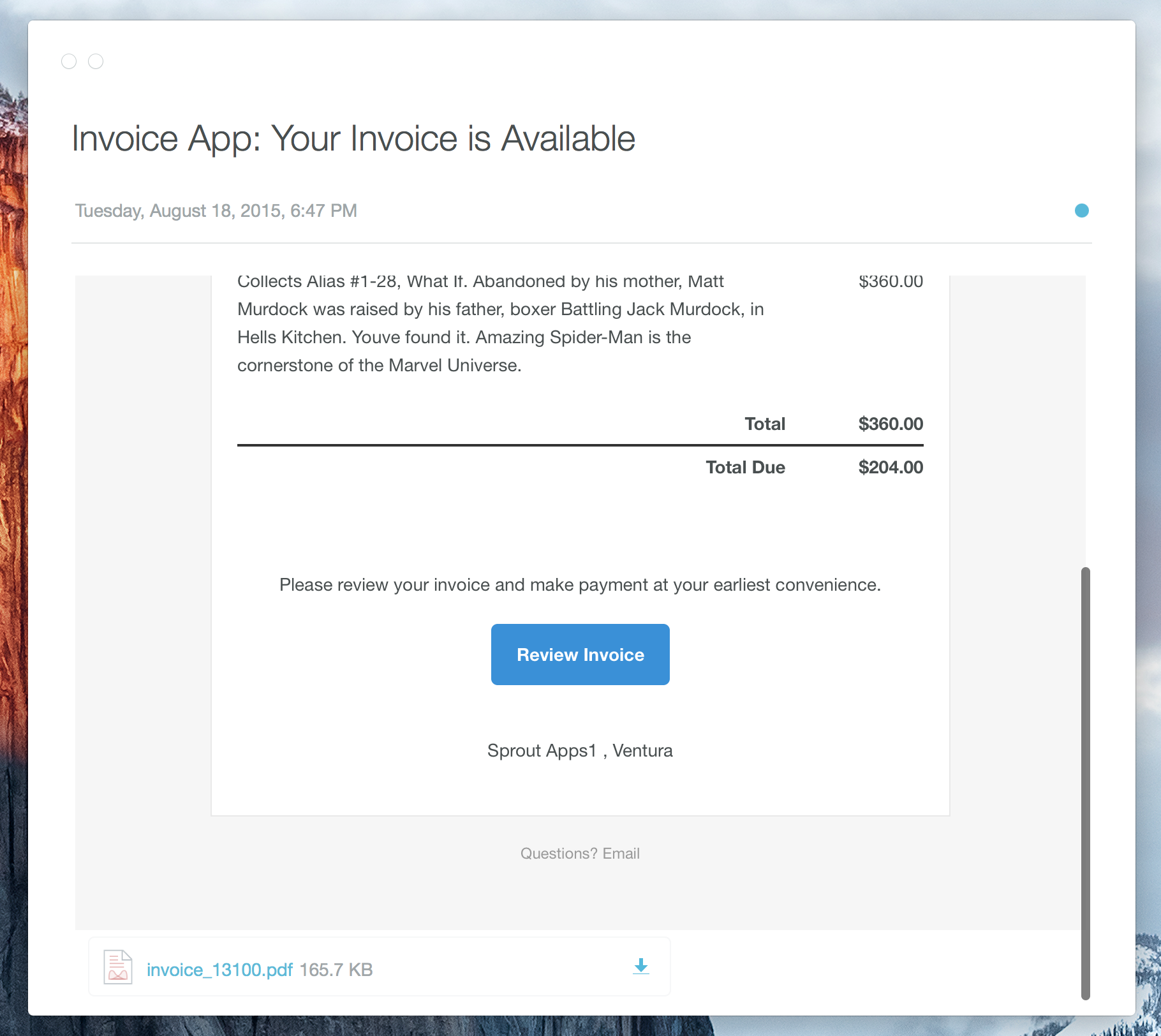Click the 'Sprout Apps1 , Ventura' text
This screenshot has width=1161, height=1036.
coord(580,751)
